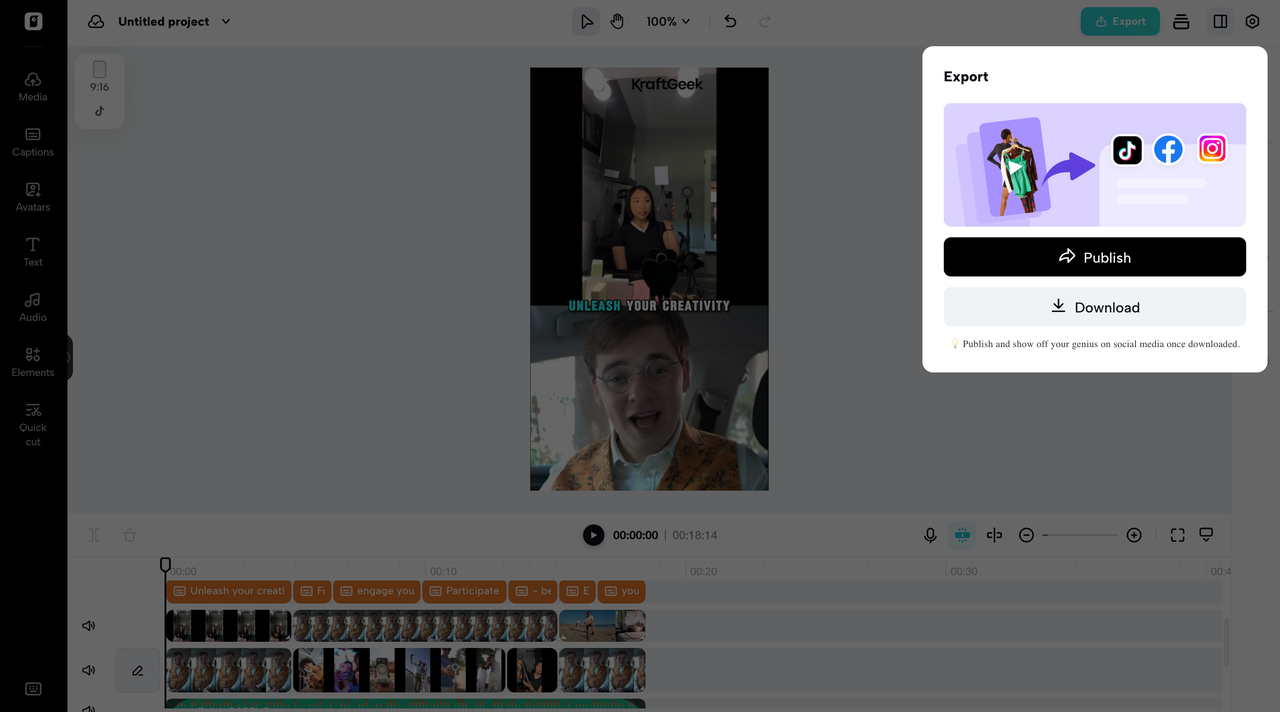
Task: Select the Hand pan tool
Action: point(617,21)
